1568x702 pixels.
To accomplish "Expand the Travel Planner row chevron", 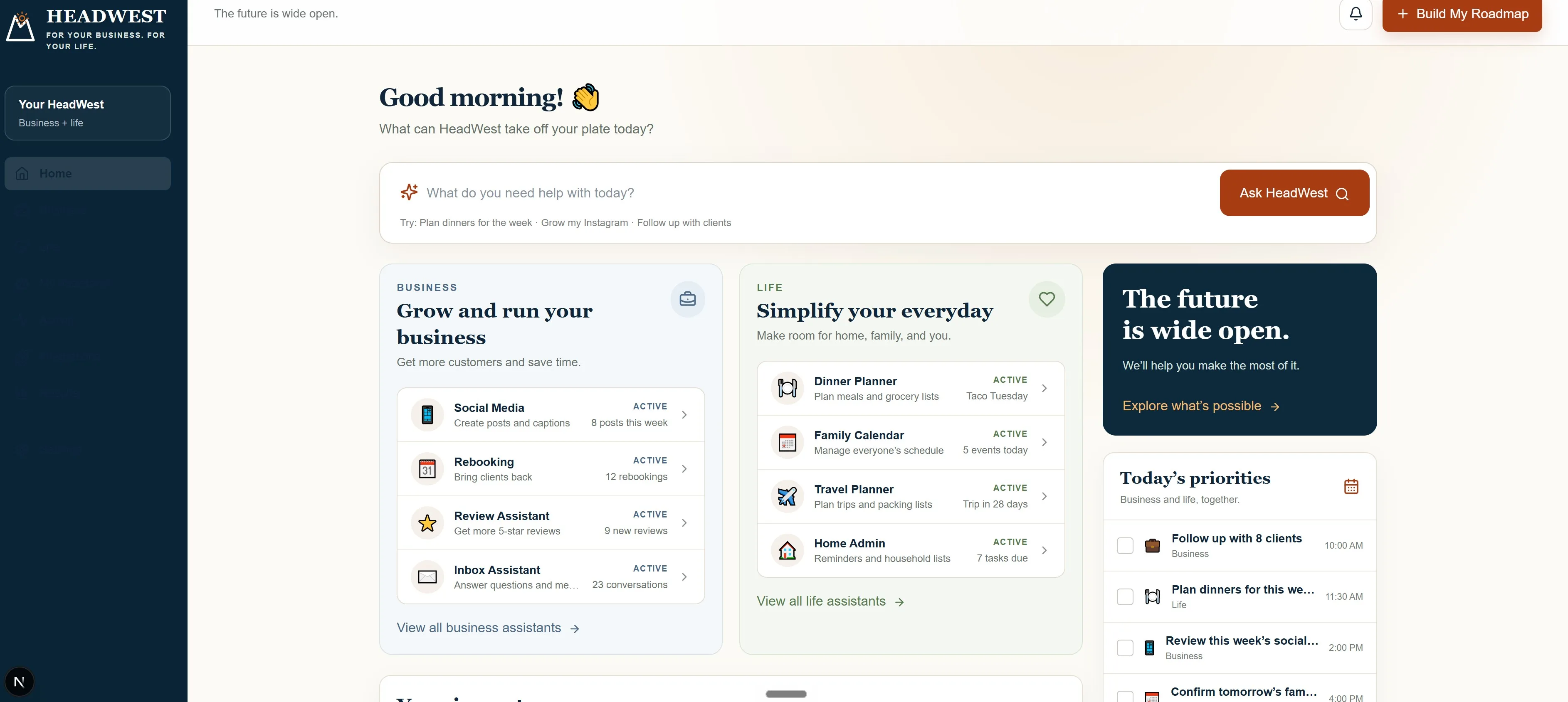I will tap(1045, 496).
